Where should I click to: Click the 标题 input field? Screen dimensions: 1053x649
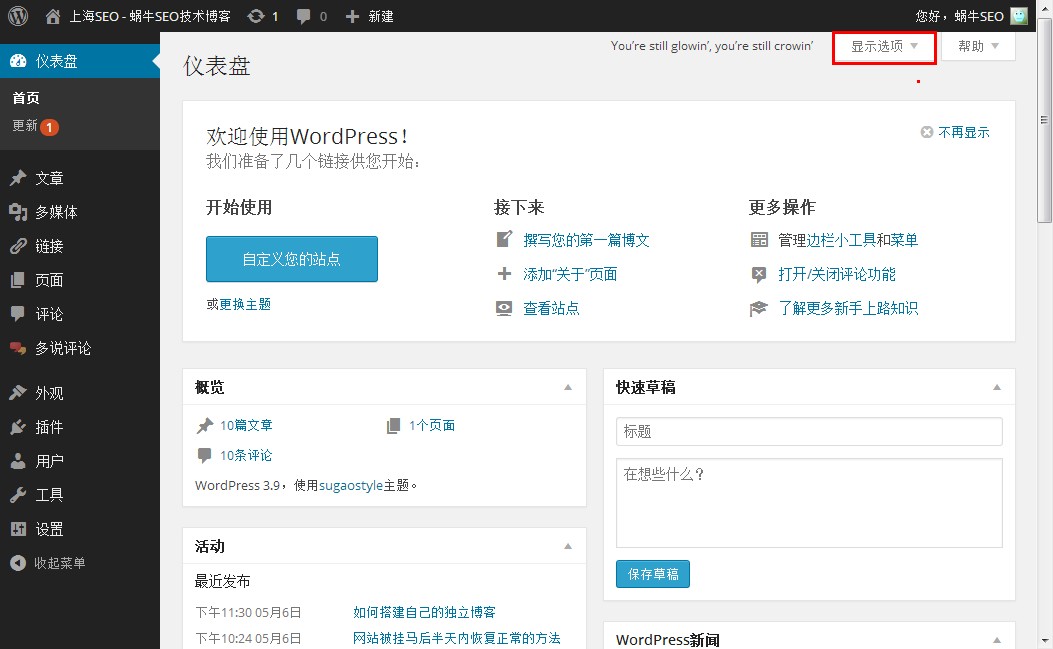(x=809, y=431)
